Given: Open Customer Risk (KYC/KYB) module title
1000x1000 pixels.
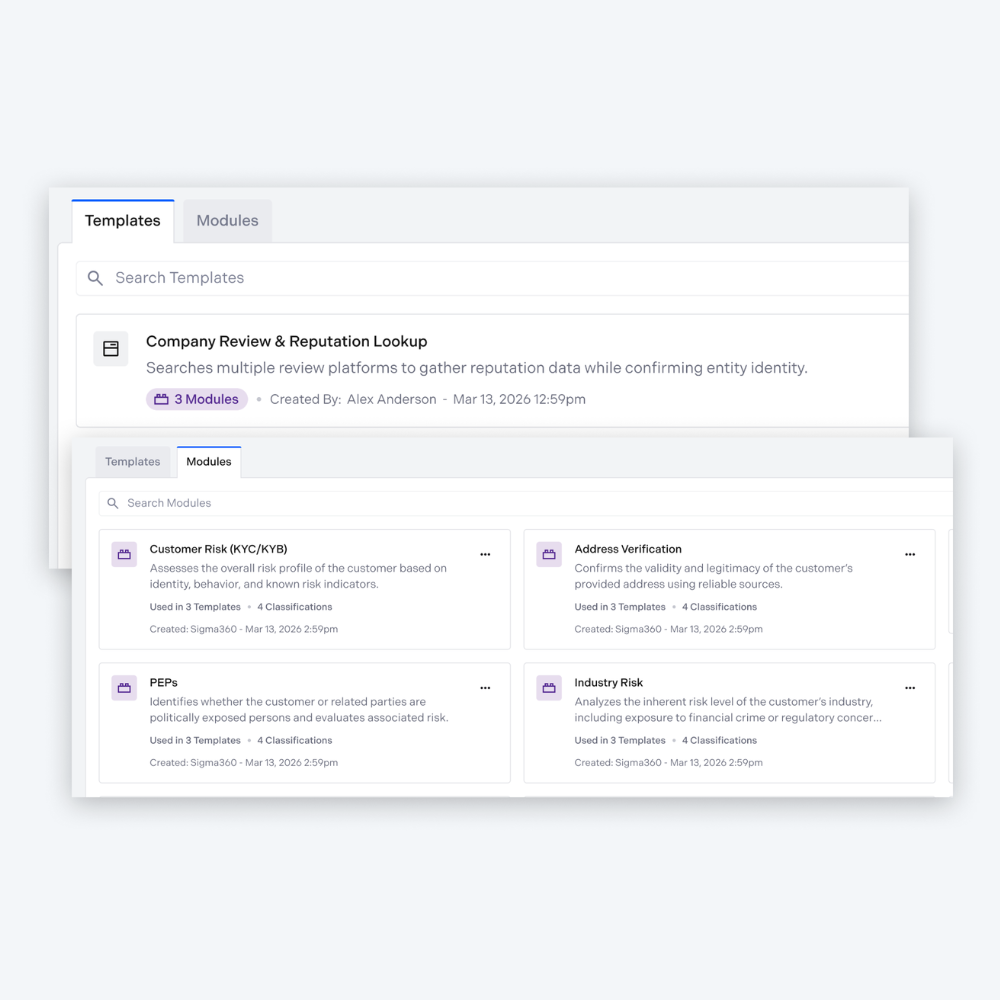Looking at the screenshot, I should (218, 549).
